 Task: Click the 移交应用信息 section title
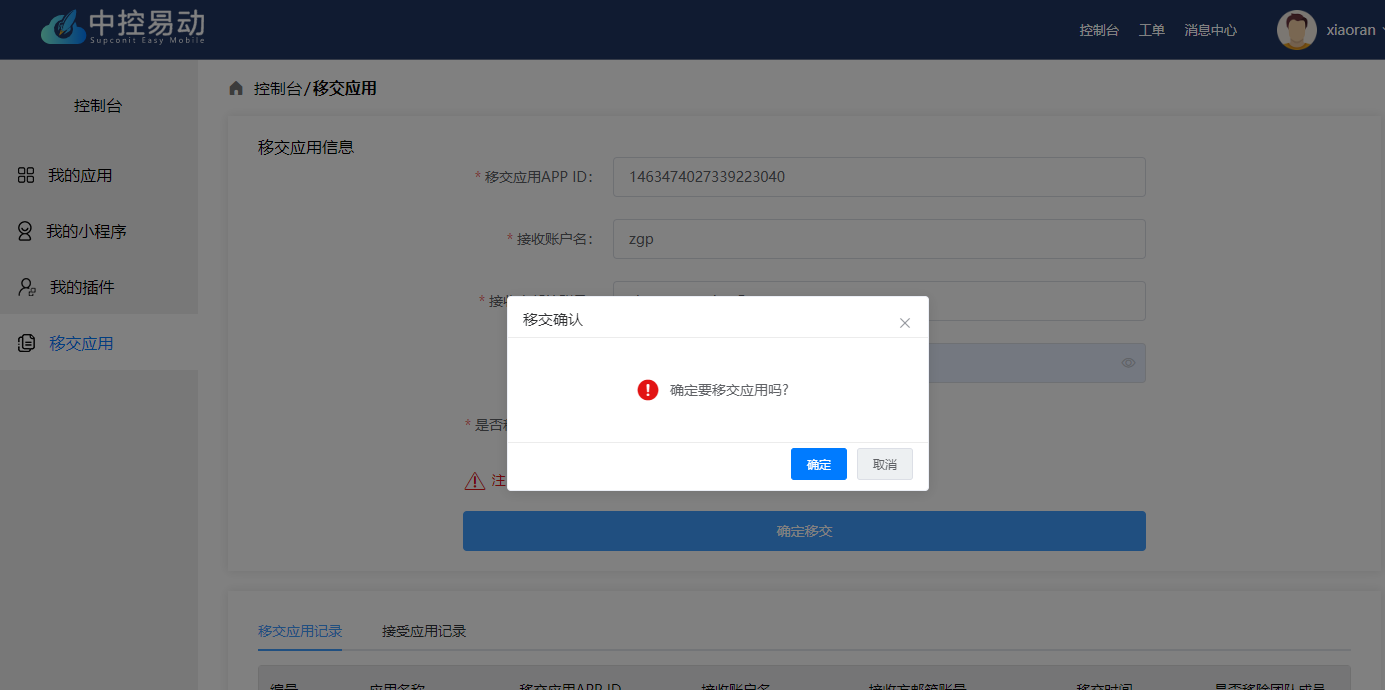(306, 147)
